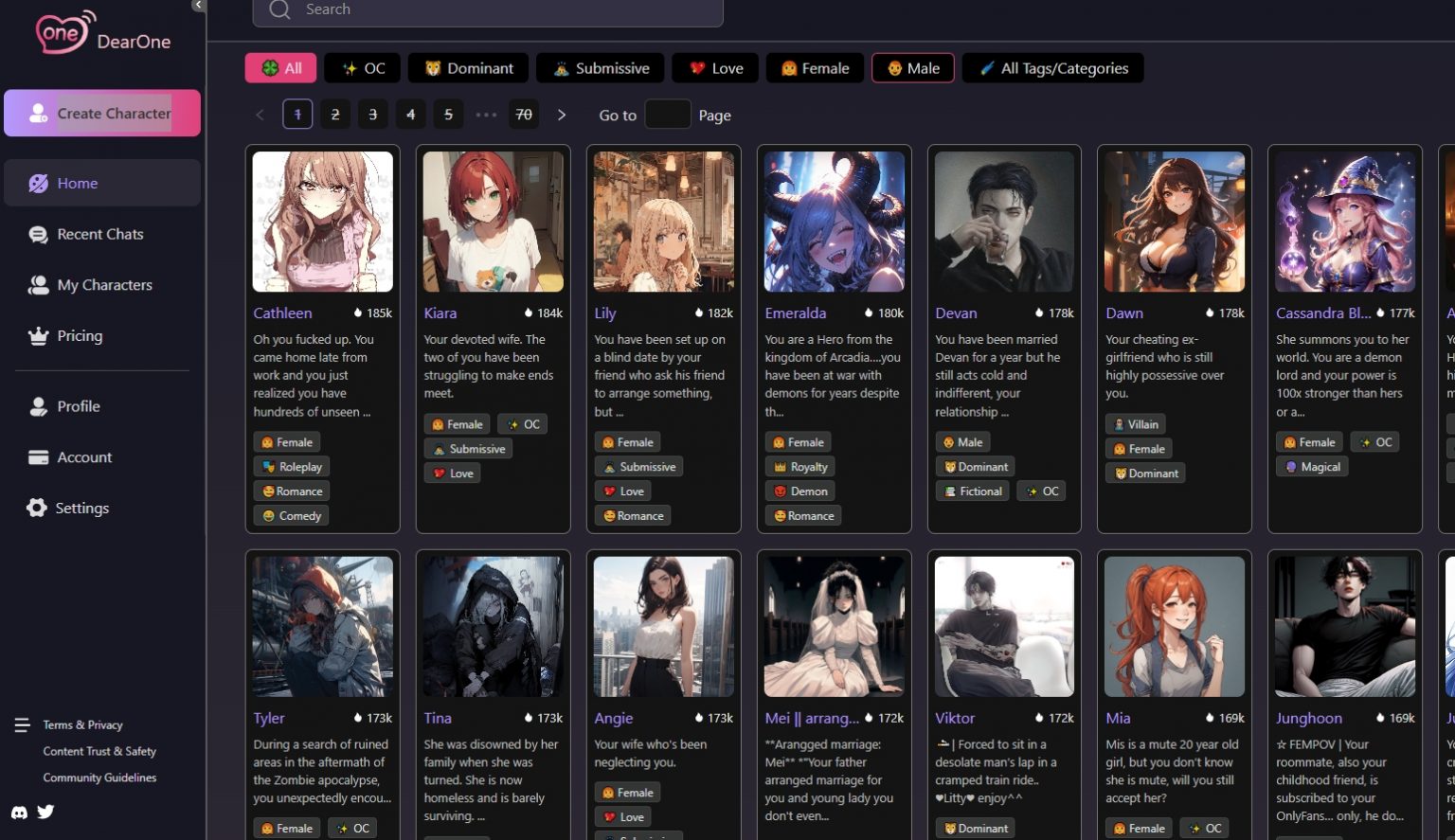Viewport: 1455px width, 840px height.
Task: Expand All Tags/Categories list
Action: pos(1052,68)
